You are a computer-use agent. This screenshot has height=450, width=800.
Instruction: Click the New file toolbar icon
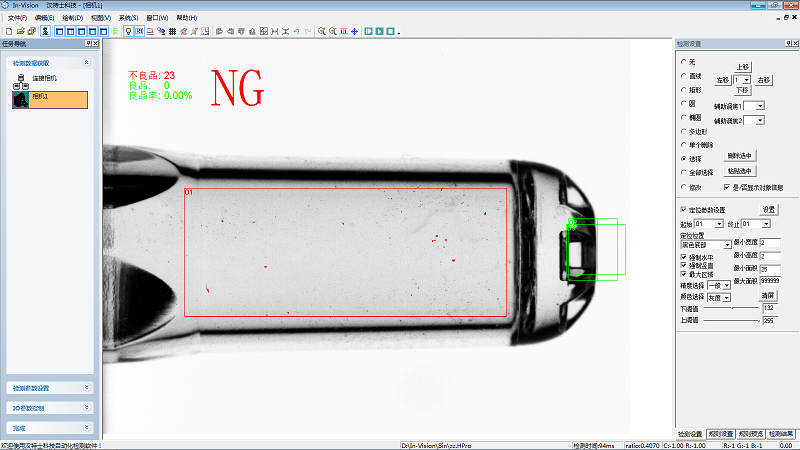click(7, 31)
